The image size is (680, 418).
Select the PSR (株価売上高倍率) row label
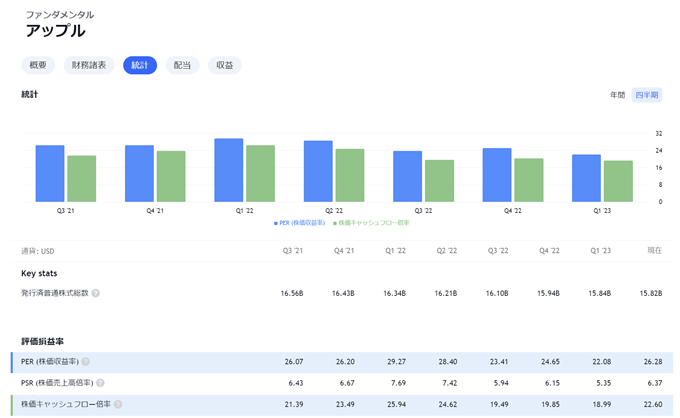pyautogui.click(x=57, y=383)
